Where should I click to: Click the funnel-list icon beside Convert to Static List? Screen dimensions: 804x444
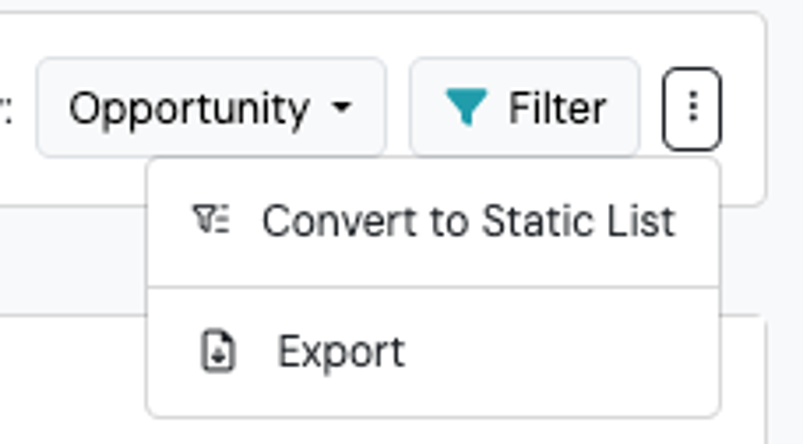211,219
